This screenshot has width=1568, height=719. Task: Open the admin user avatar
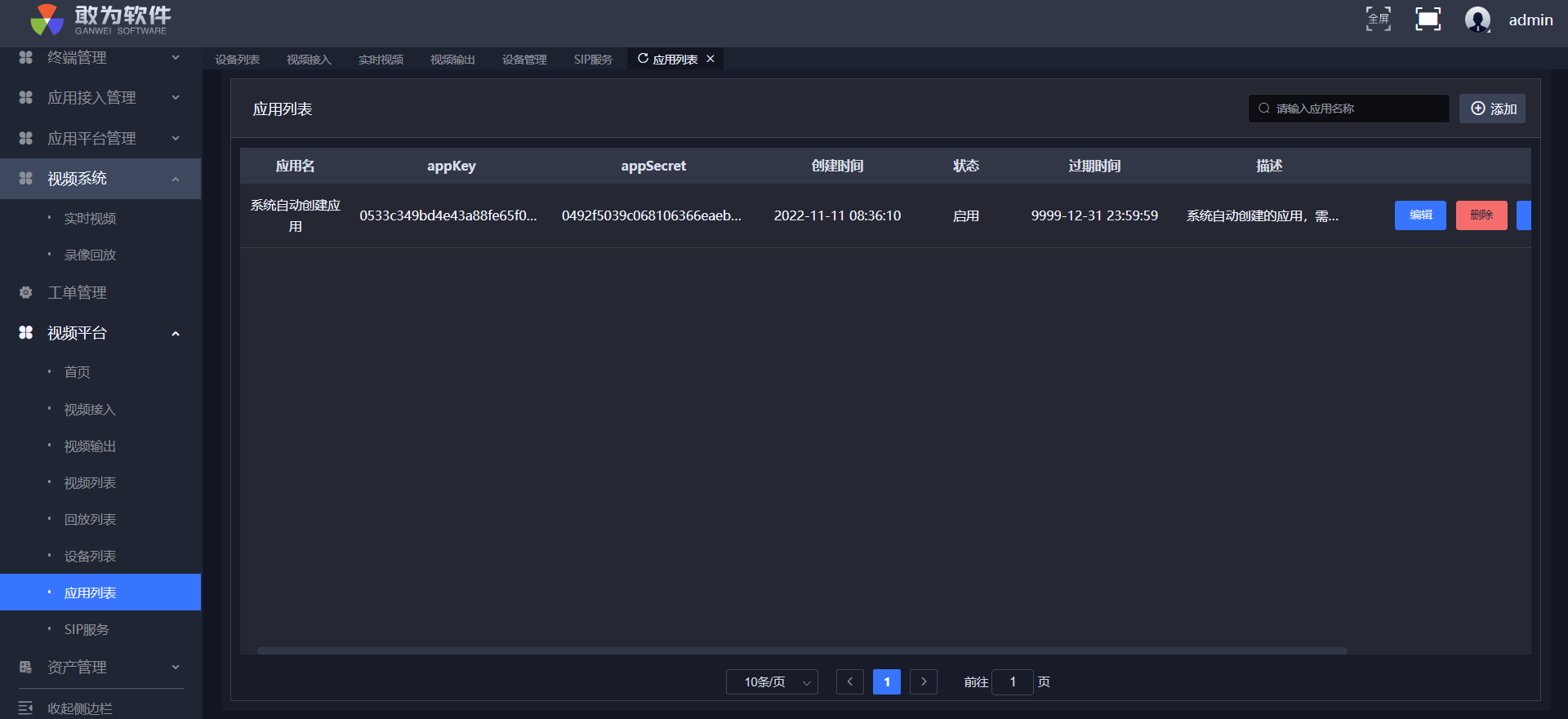[x=1477, y=19]
